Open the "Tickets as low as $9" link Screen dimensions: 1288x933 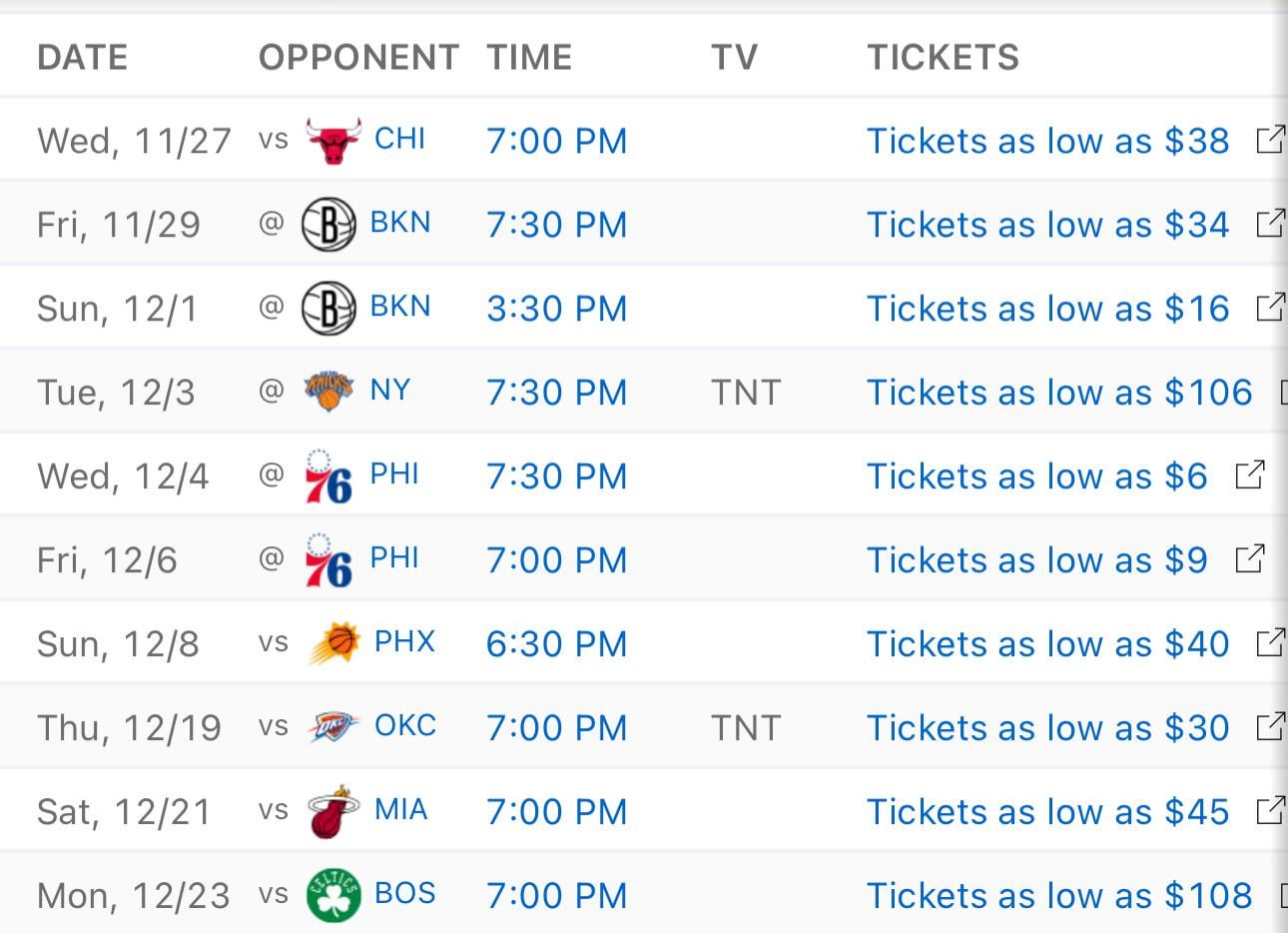click(x=1036, y=560)
